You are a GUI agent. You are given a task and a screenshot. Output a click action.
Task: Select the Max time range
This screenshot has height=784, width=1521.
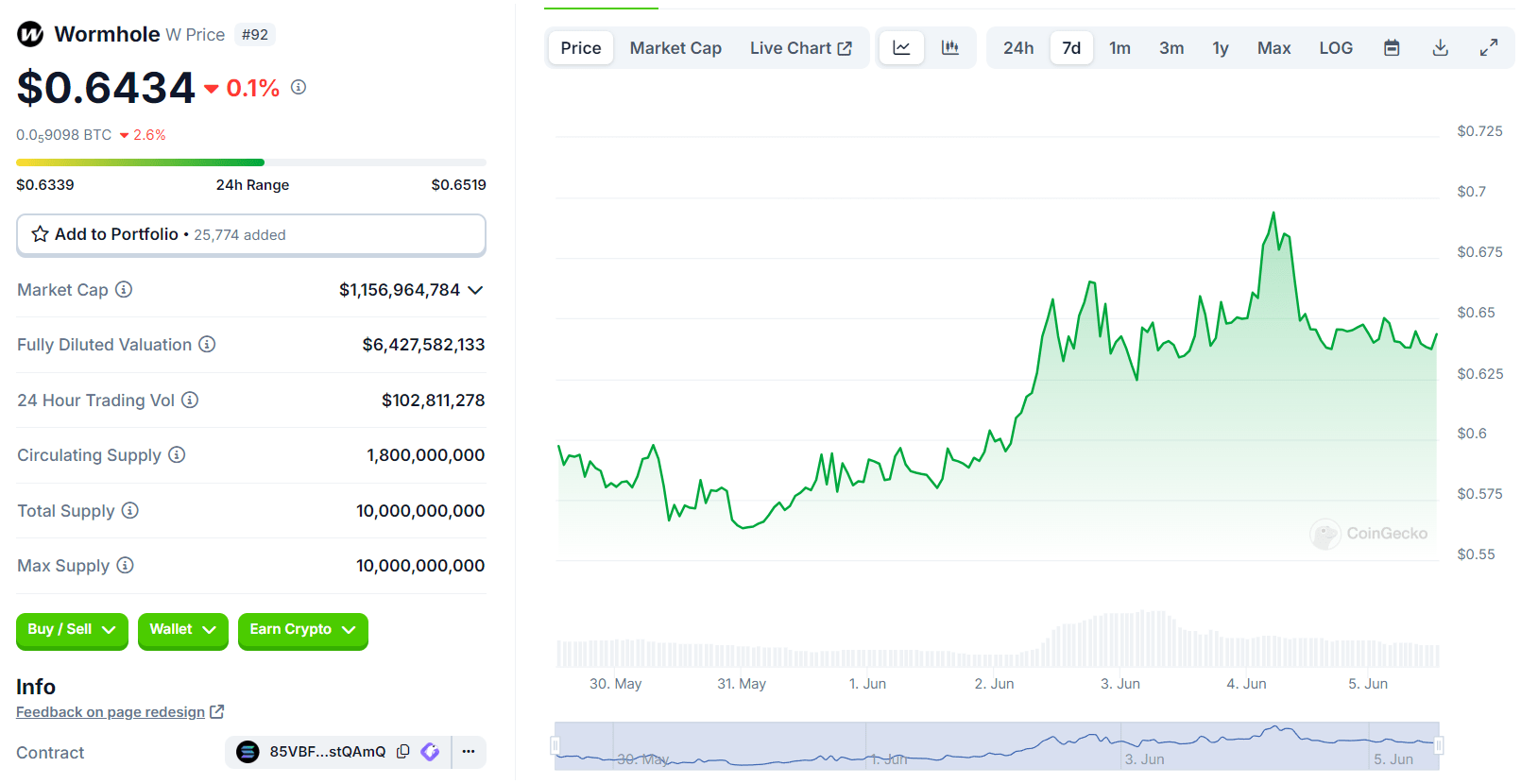tap(1273, 48)
